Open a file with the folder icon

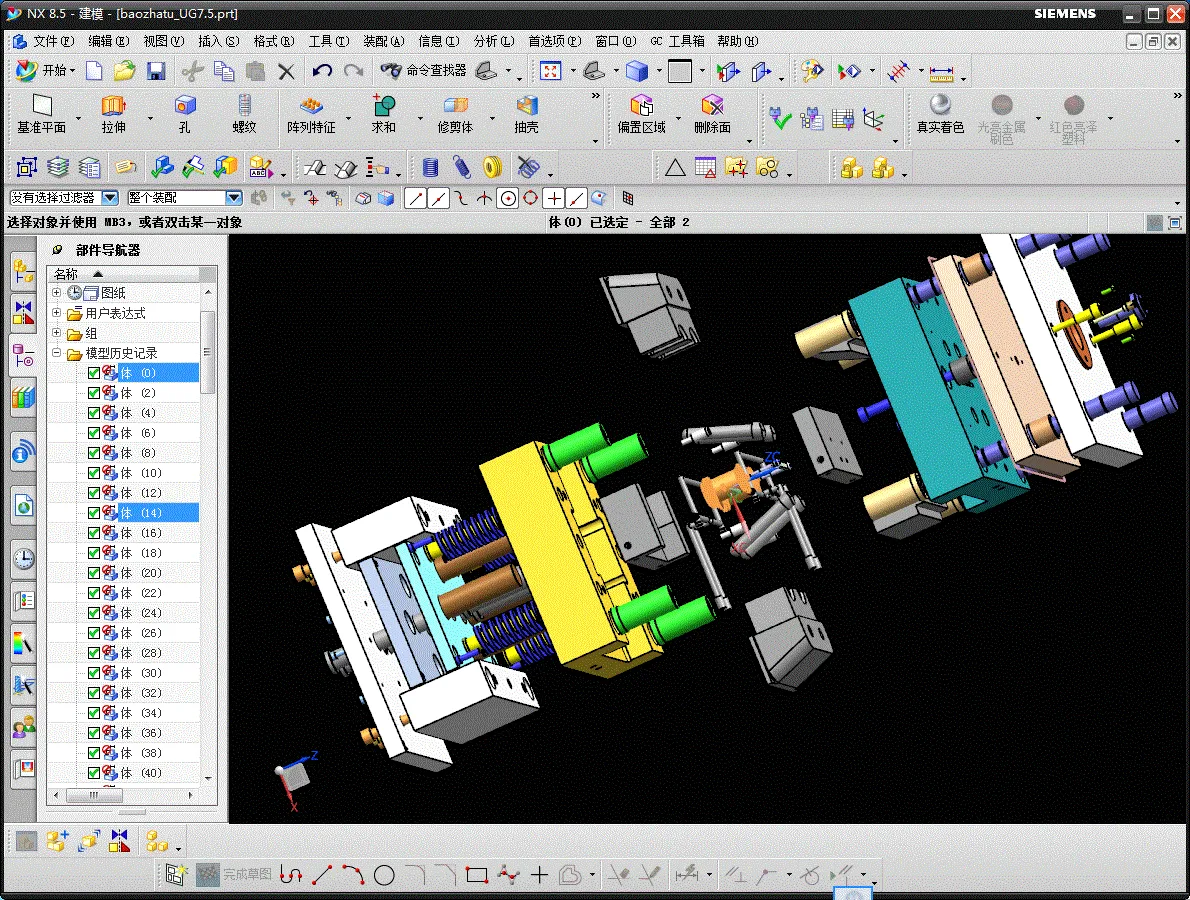124,71
